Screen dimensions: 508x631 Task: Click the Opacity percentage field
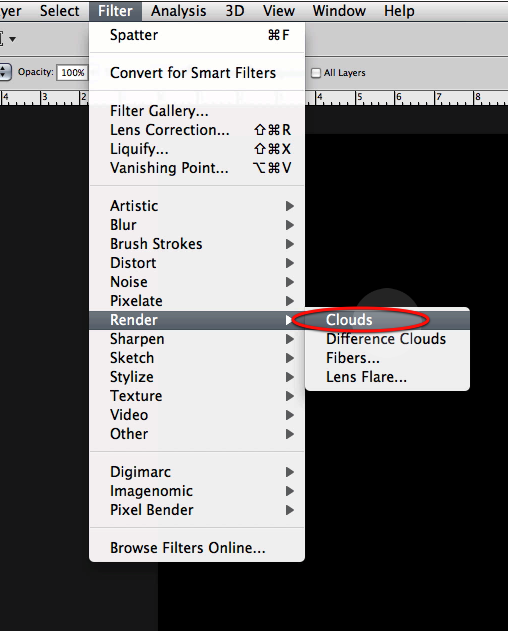[x=72, y=72]
